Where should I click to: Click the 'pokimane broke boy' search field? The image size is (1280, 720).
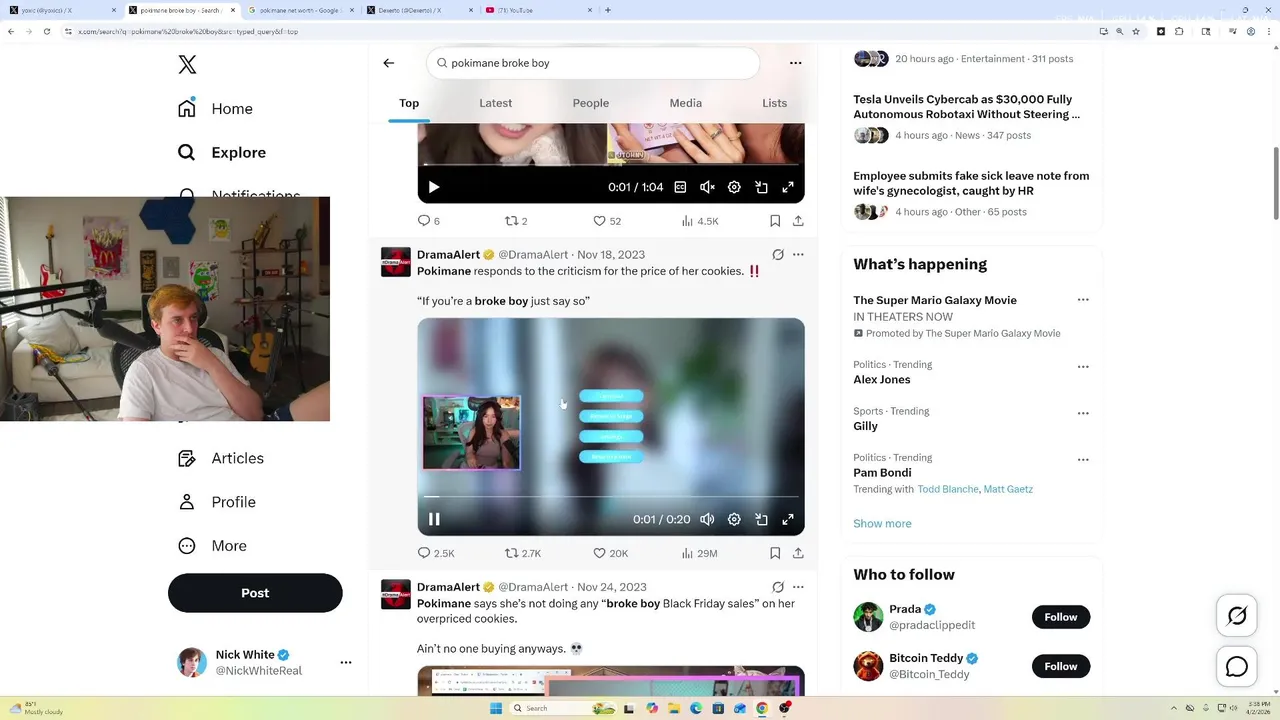[593, 63]
